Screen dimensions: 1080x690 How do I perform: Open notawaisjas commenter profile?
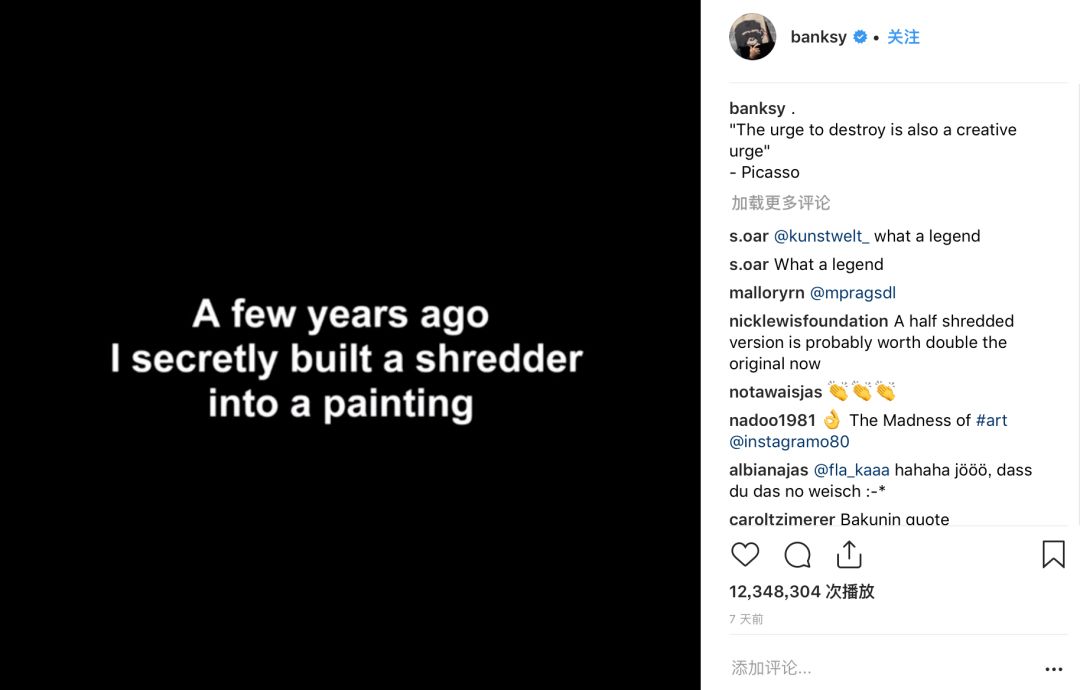[x=775, y=392]
